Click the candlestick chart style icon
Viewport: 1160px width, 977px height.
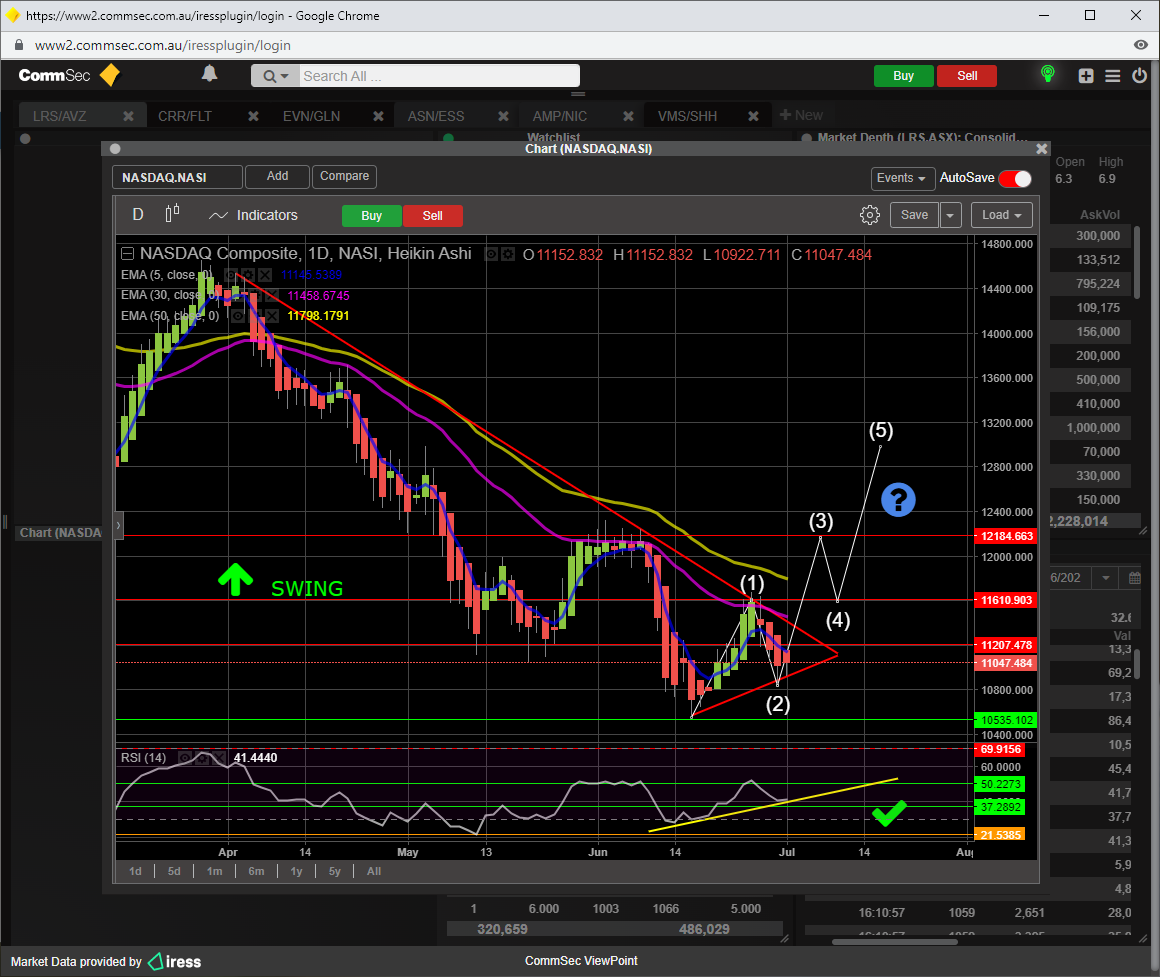click(x=173, y=214)
